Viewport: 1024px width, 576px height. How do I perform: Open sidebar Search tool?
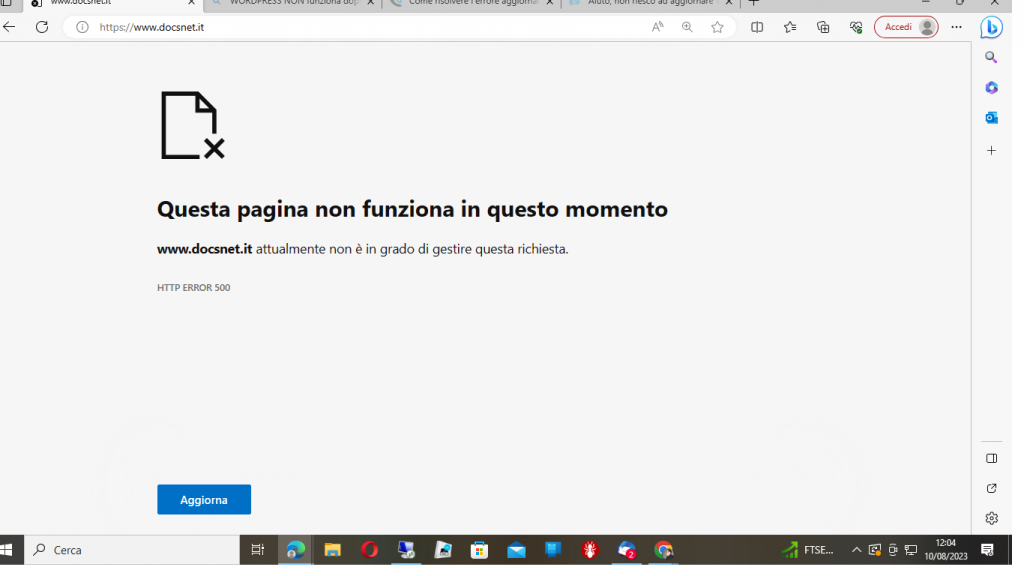991,57
